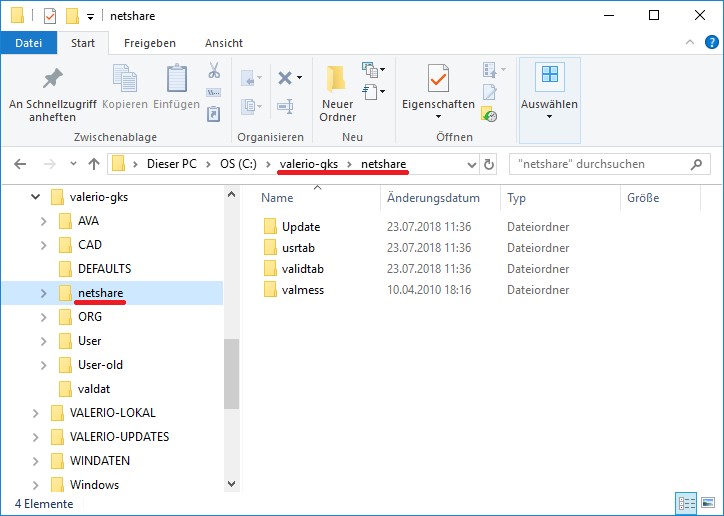Switch to large icons view toggle

[709, 502]
